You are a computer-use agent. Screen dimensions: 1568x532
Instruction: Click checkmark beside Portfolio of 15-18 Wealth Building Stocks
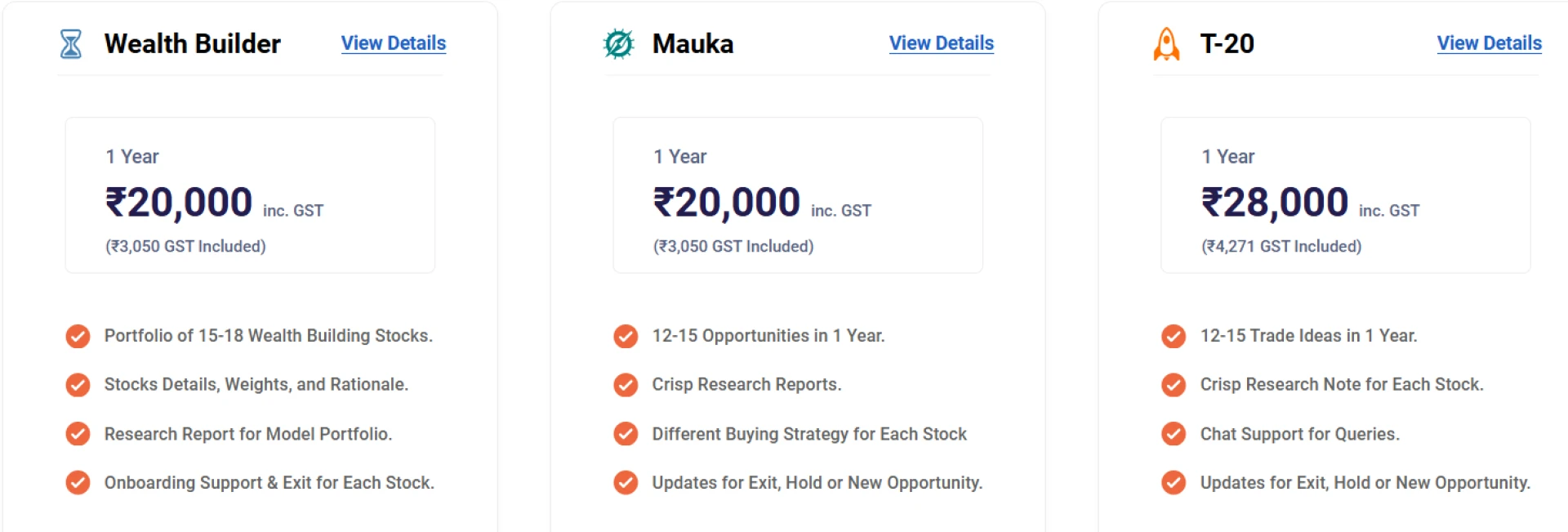pos(78,336)
